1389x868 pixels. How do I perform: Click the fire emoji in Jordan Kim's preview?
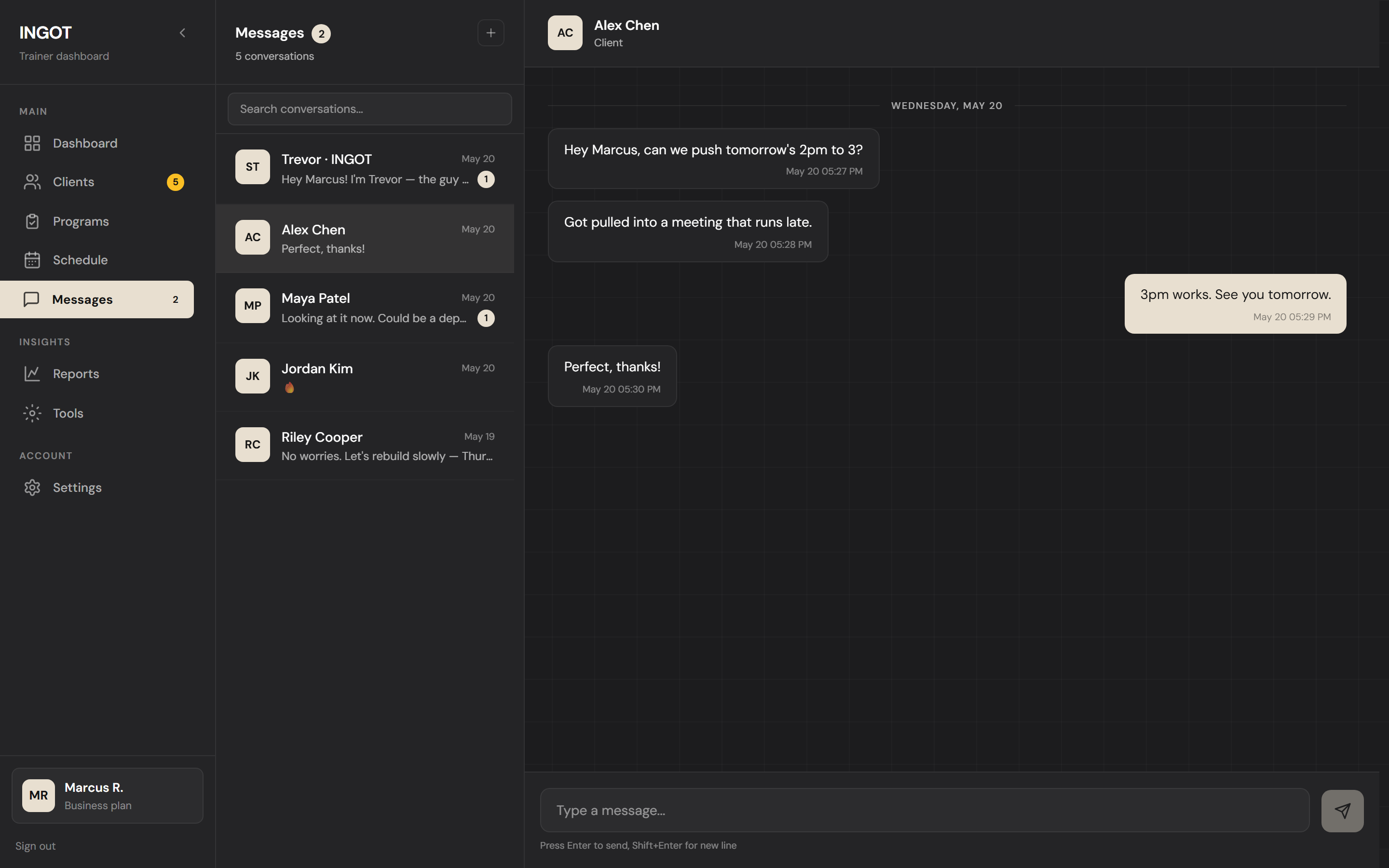pyautogui.click(x=289, y=388)
